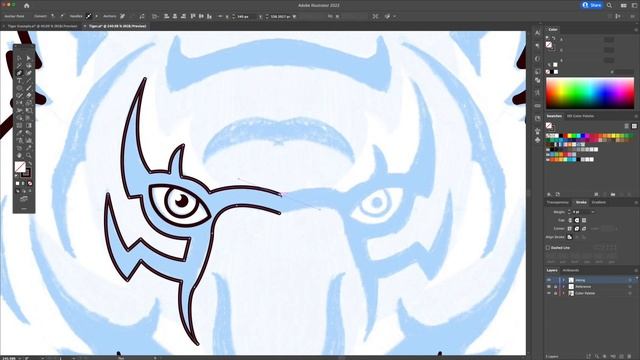This screenshot has width=640, height=360.
Task: Click the X coordinate field in control bar
Action: (246, 16)
